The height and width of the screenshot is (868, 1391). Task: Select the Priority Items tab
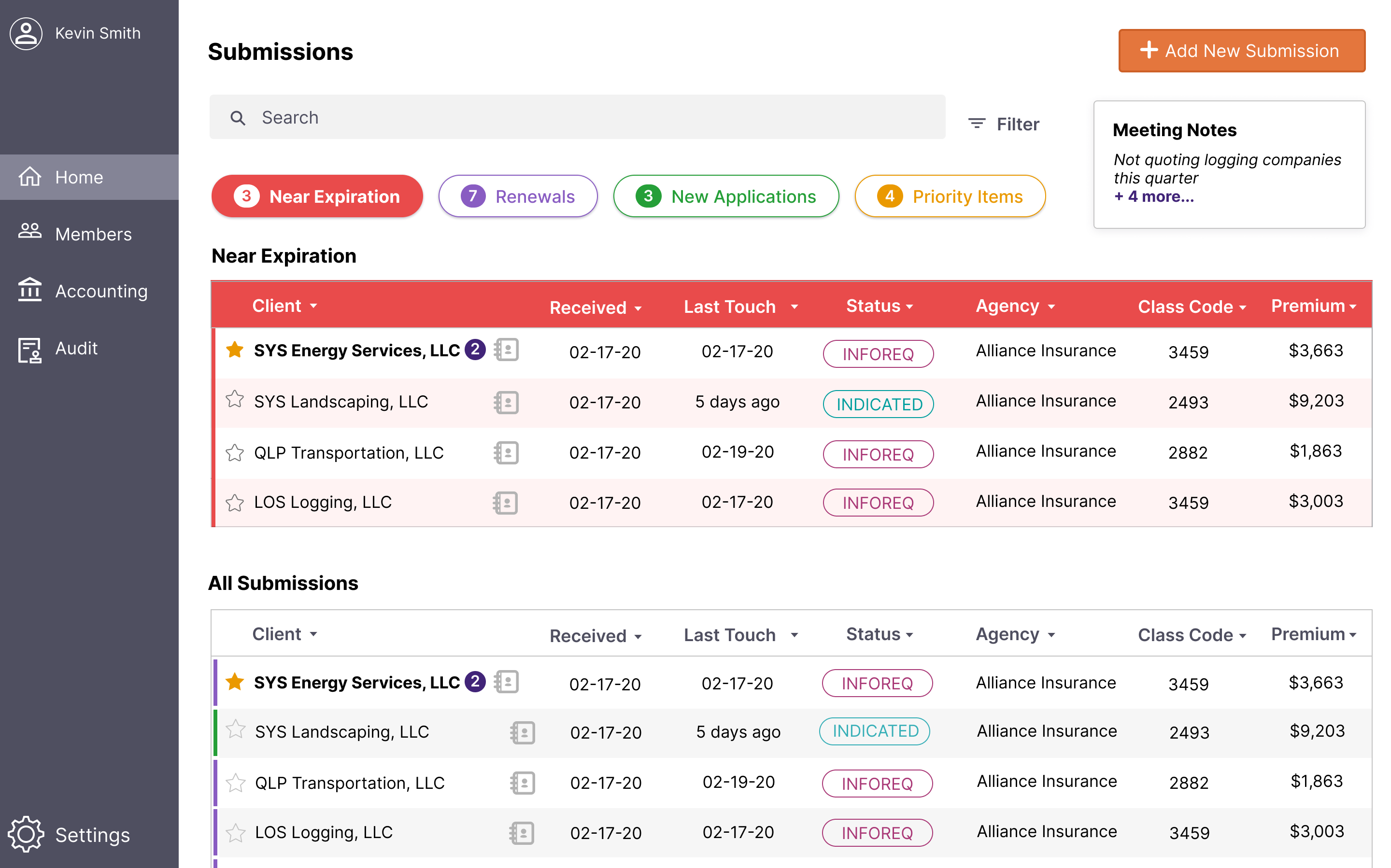950,196
